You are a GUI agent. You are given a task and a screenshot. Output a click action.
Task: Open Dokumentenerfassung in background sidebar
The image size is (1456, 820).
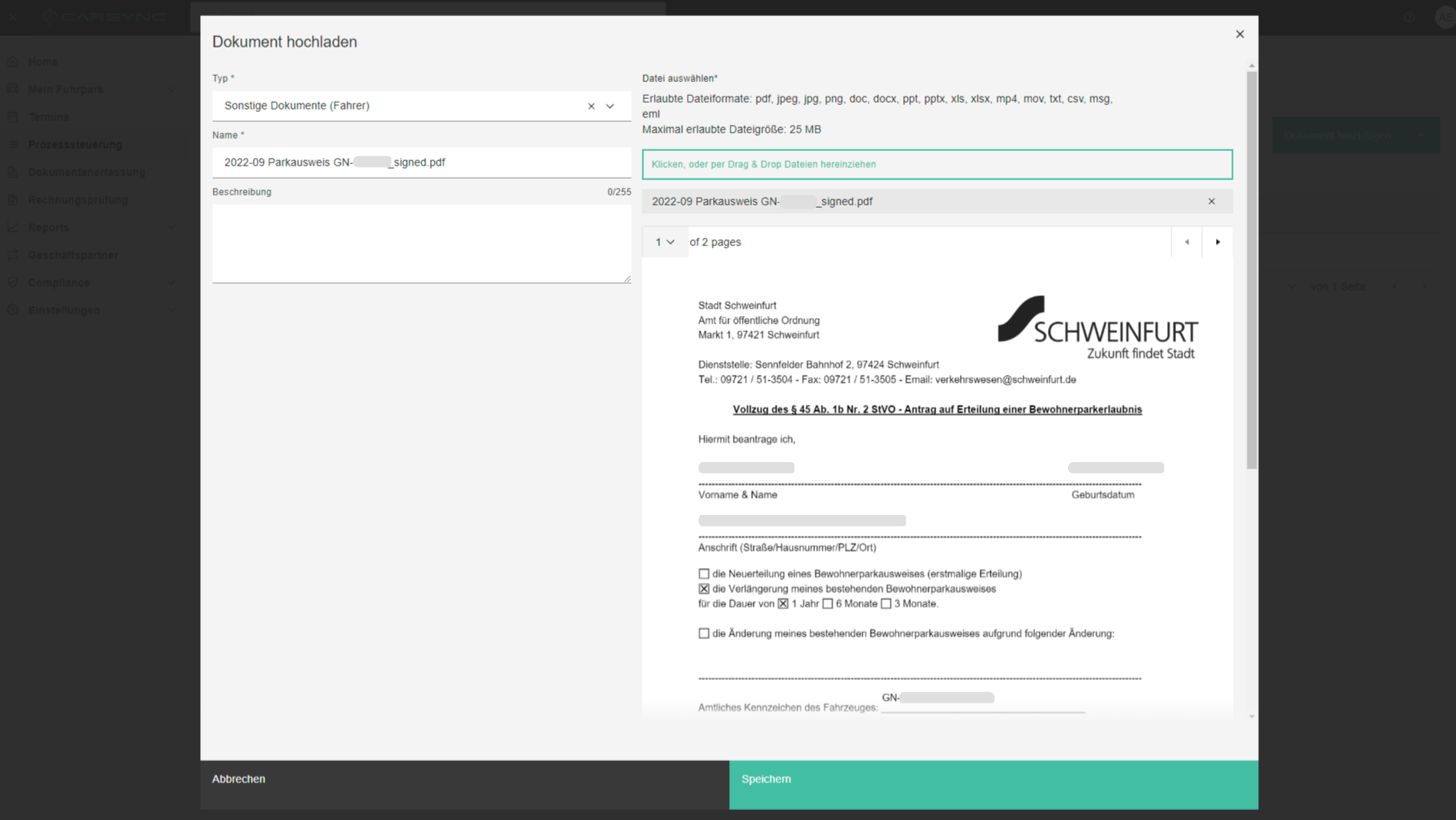87,172
